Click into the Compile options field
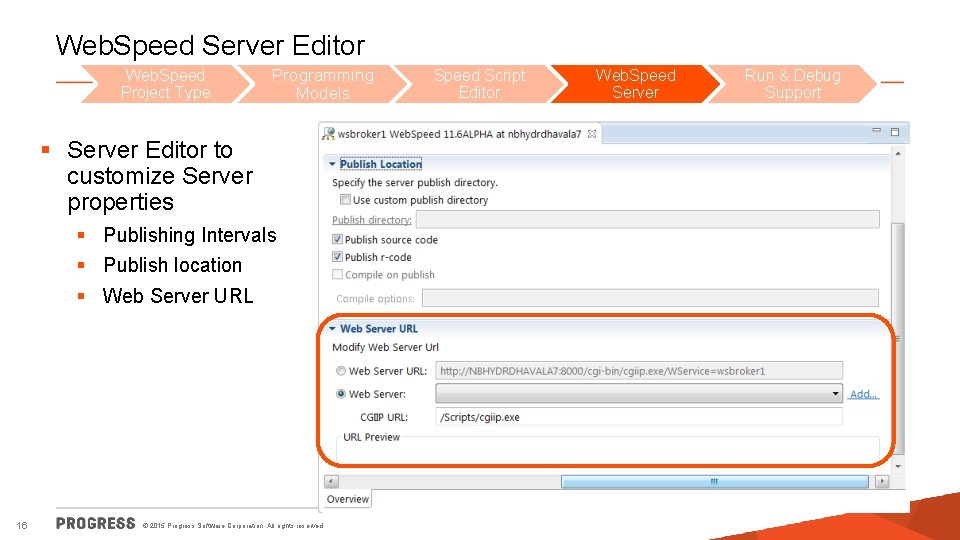The width and height of the screenshot is (960, 540). [x=650, y=298]
